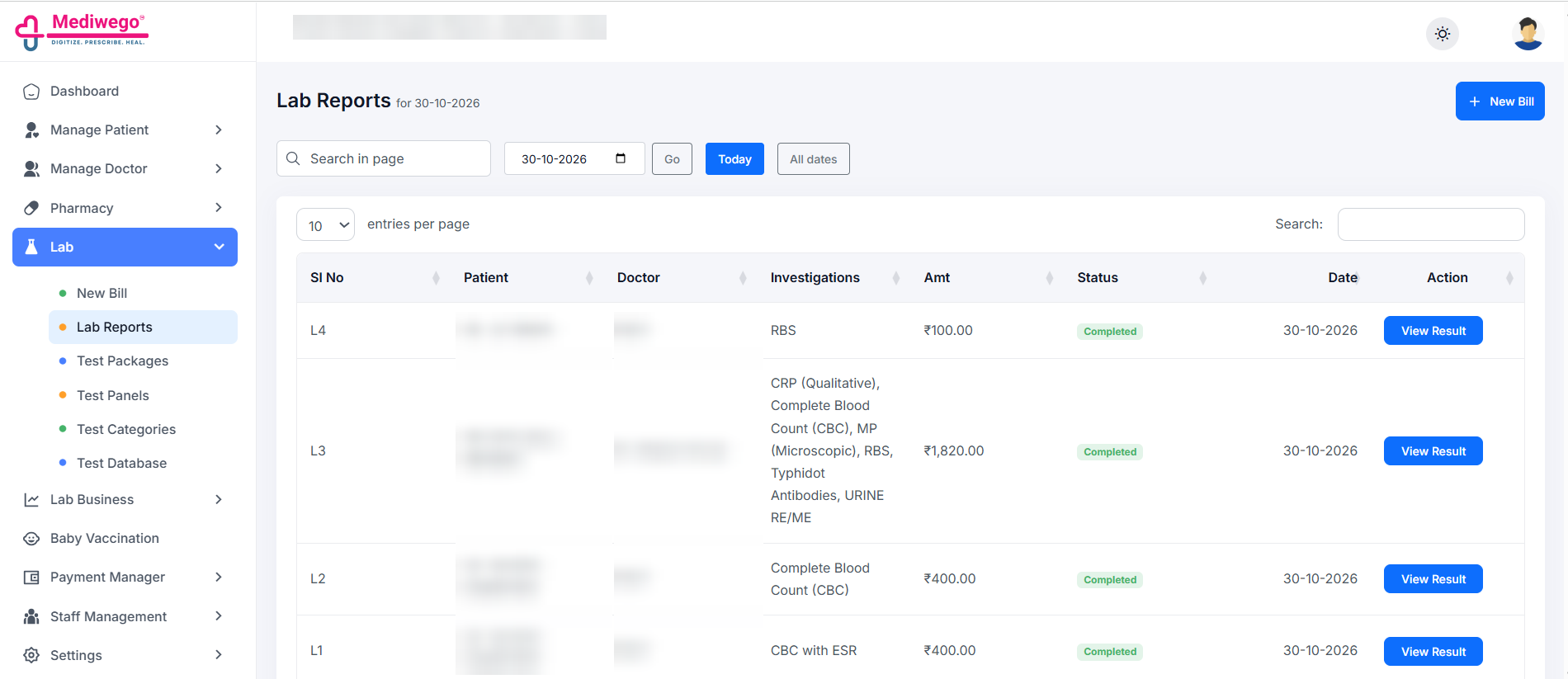Open the calendar picker icon in date field

(621, 158)
